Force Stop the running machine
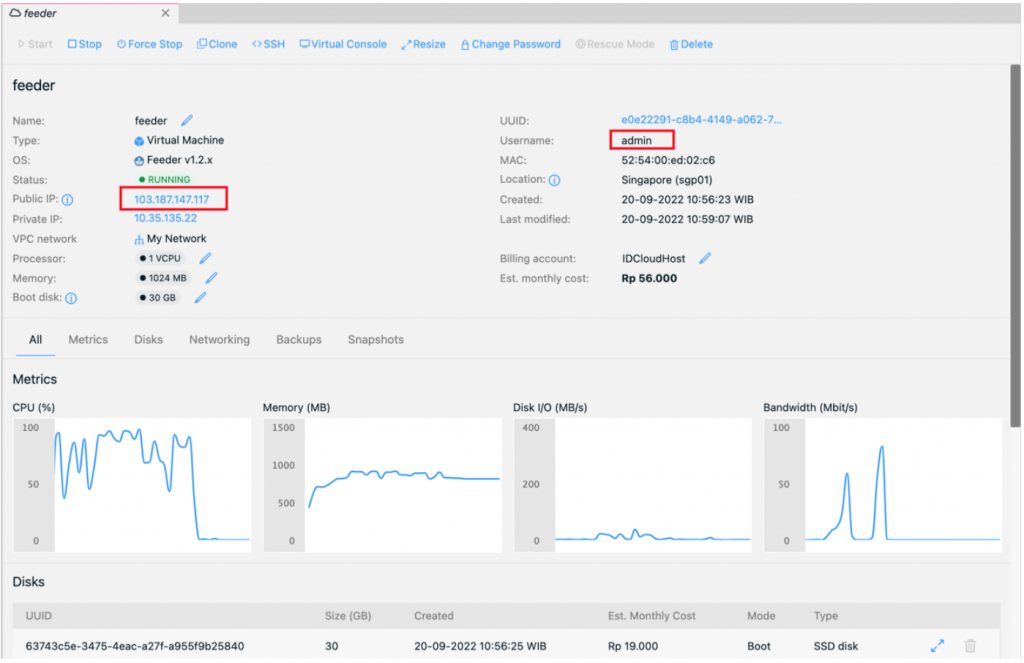 149,44
